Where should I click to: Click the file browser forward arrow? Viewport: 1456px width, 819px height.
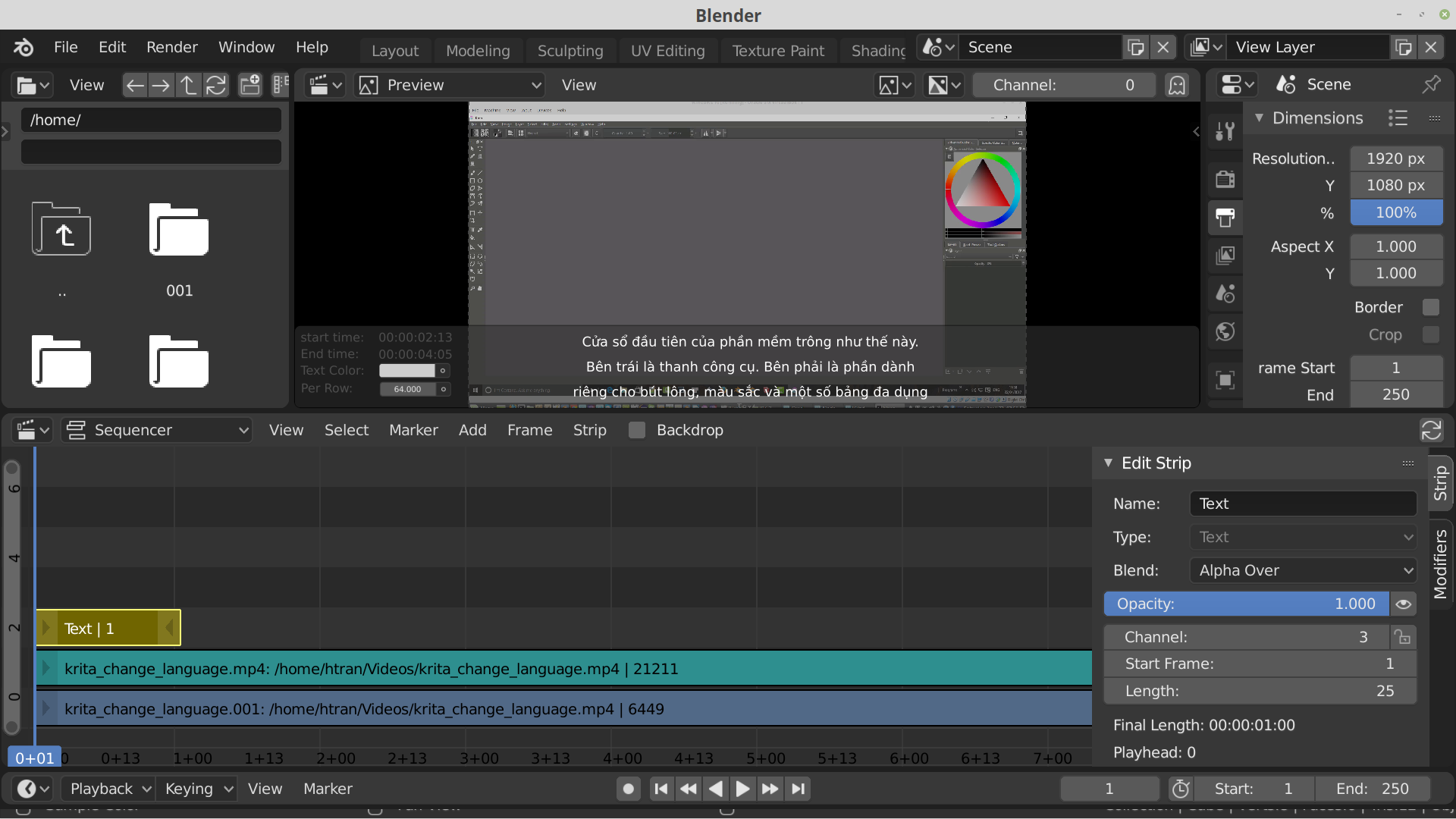(161, 85)
